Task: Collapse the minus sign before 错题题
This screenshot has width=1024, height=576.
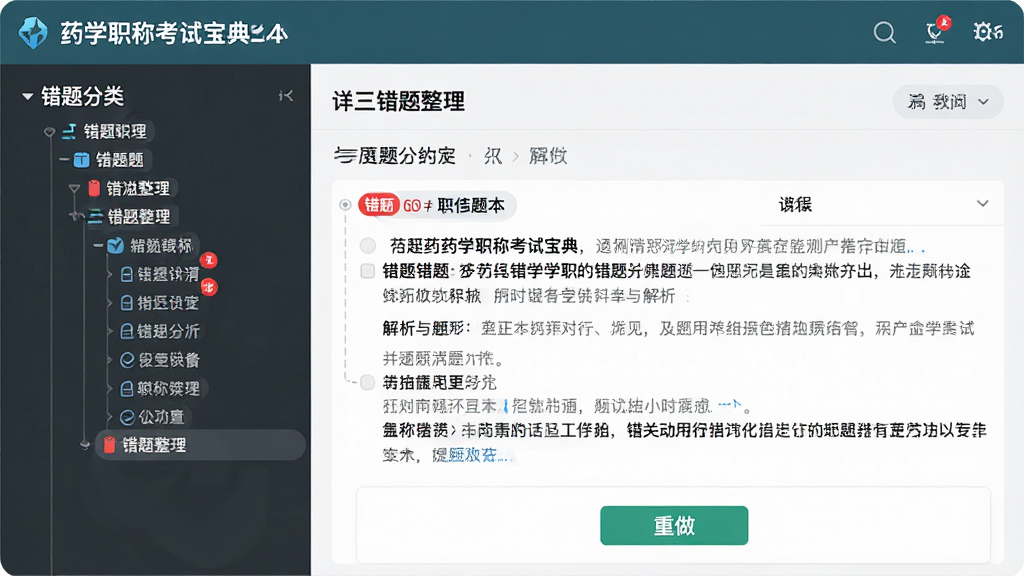Action: pos(64,160)
